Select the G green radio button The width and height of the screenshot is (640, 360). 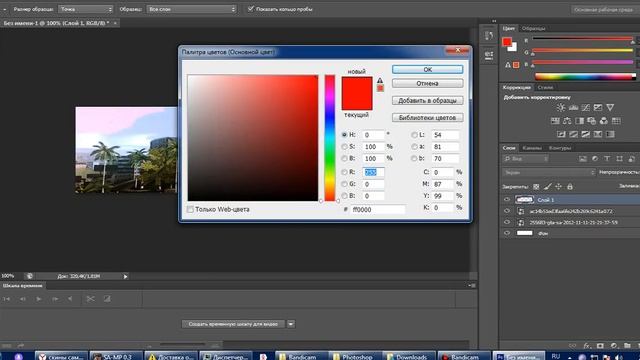click(x=344, y=184)
